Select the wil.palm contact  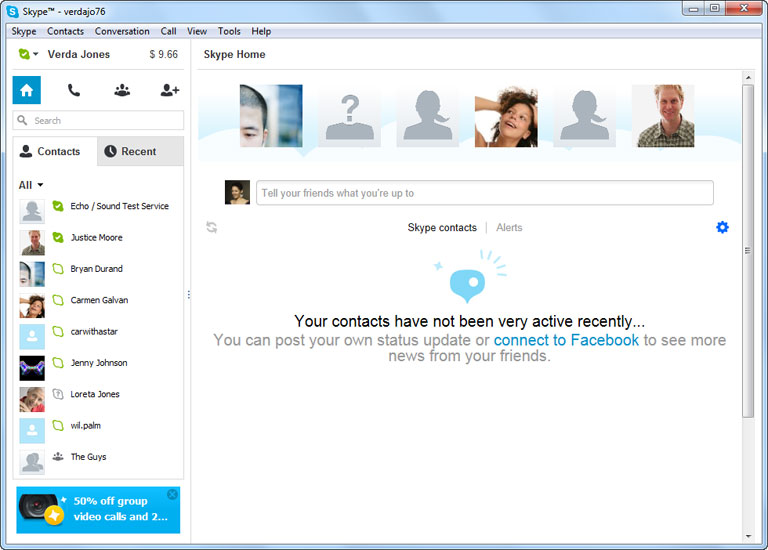[x=98, y=430]
